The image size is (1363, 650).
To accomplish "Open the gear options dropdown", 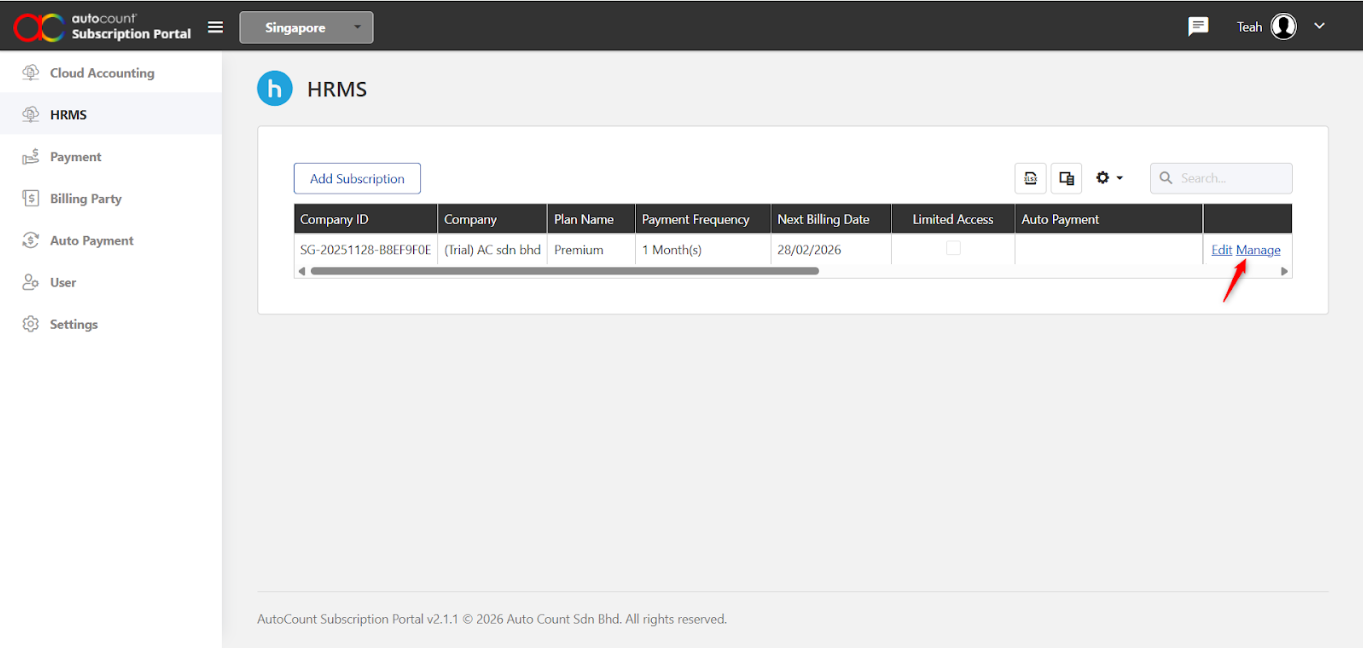I will 1109,178.
